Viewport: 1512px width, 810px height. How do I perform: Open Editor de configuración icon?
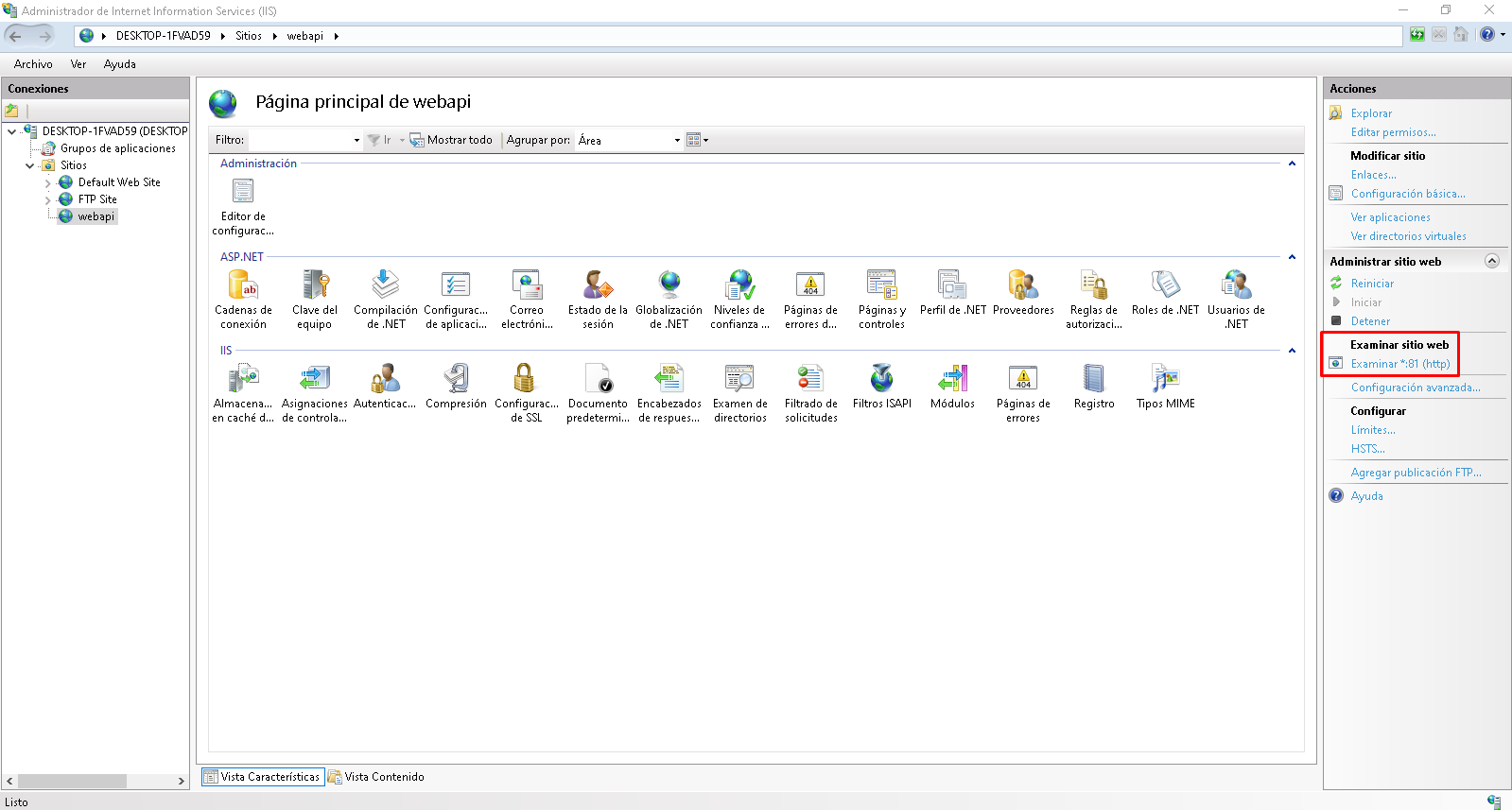(x=243, y=192)
